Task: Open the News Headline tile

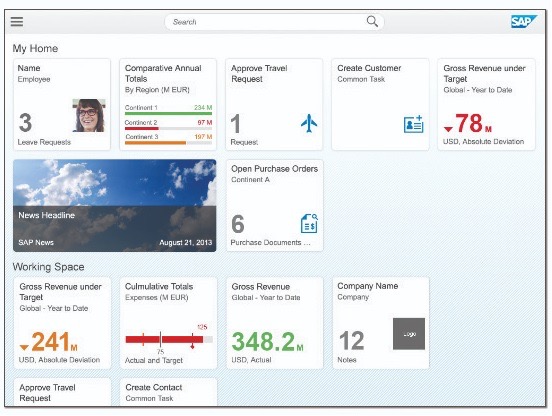Action: [x=115, y=206]
